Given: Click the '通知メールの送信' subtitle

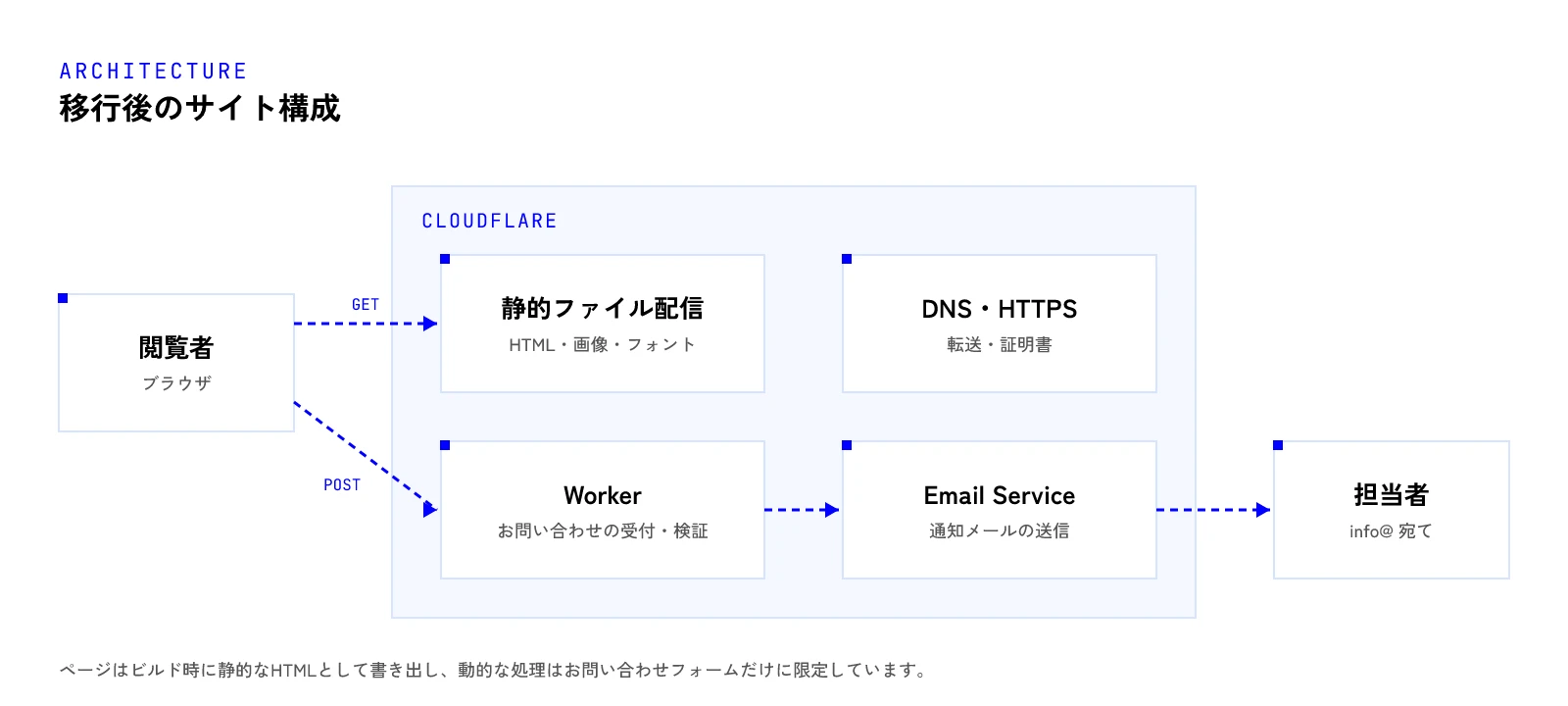Looking at the screenshot, I should pyautogui.click(x=1000, y=531).
